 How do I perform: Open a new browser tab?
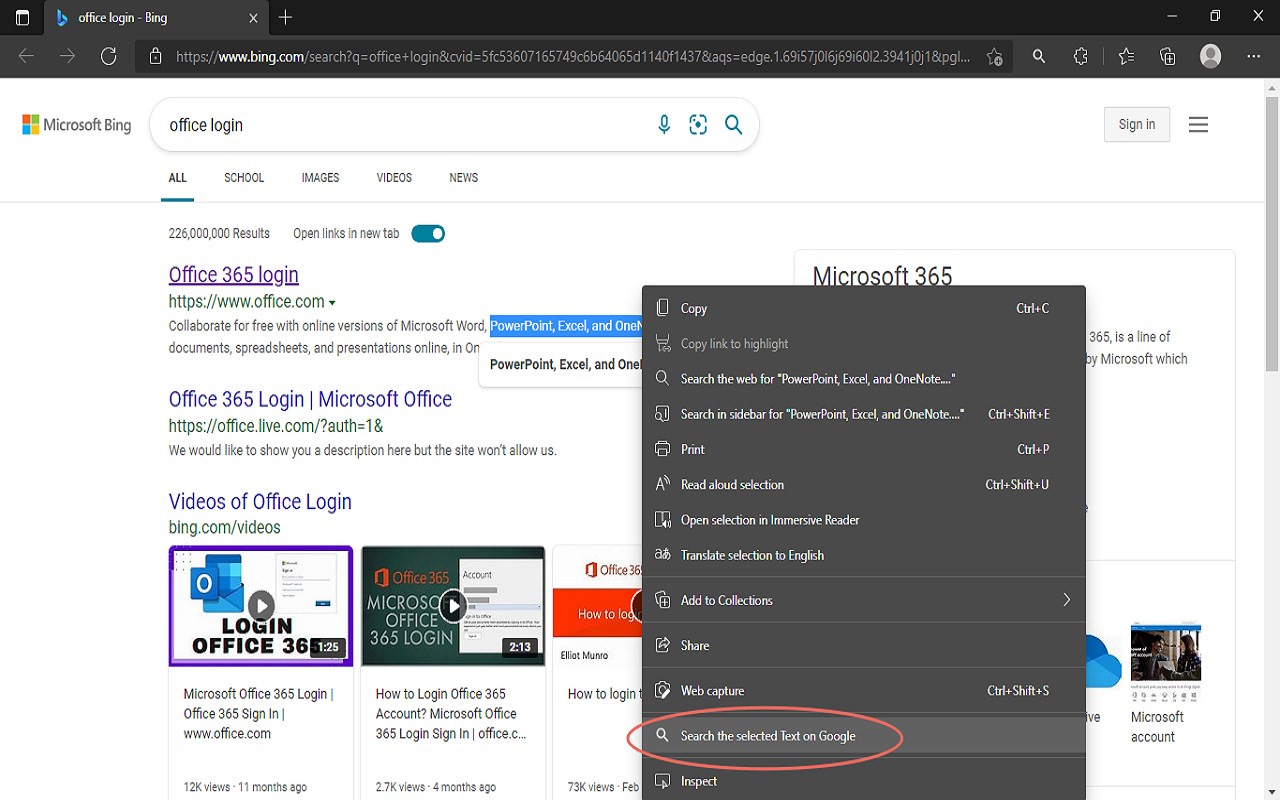click(286, 17)
